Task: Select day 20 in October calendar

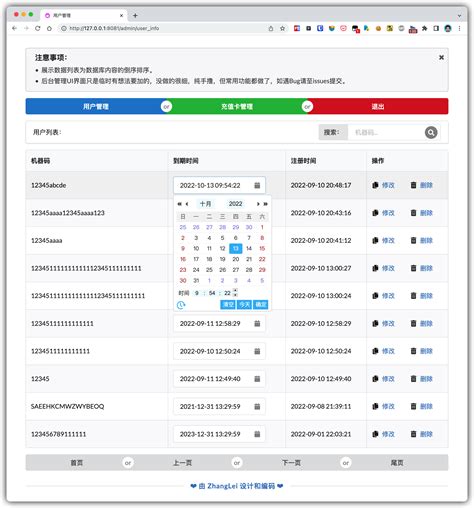Action: click(x=236, y=259)
